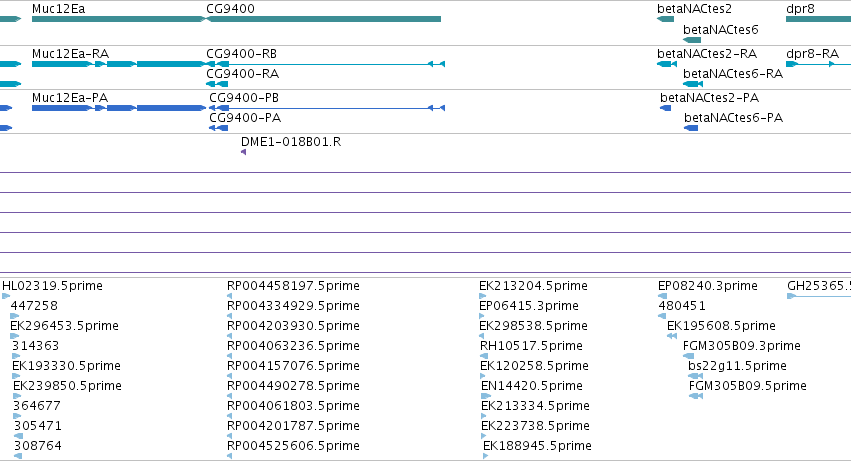The width and height of the screenshot is (851, 461).
Task: Select the Muc12Ea gene bar
Action: (x=118, y=19)
